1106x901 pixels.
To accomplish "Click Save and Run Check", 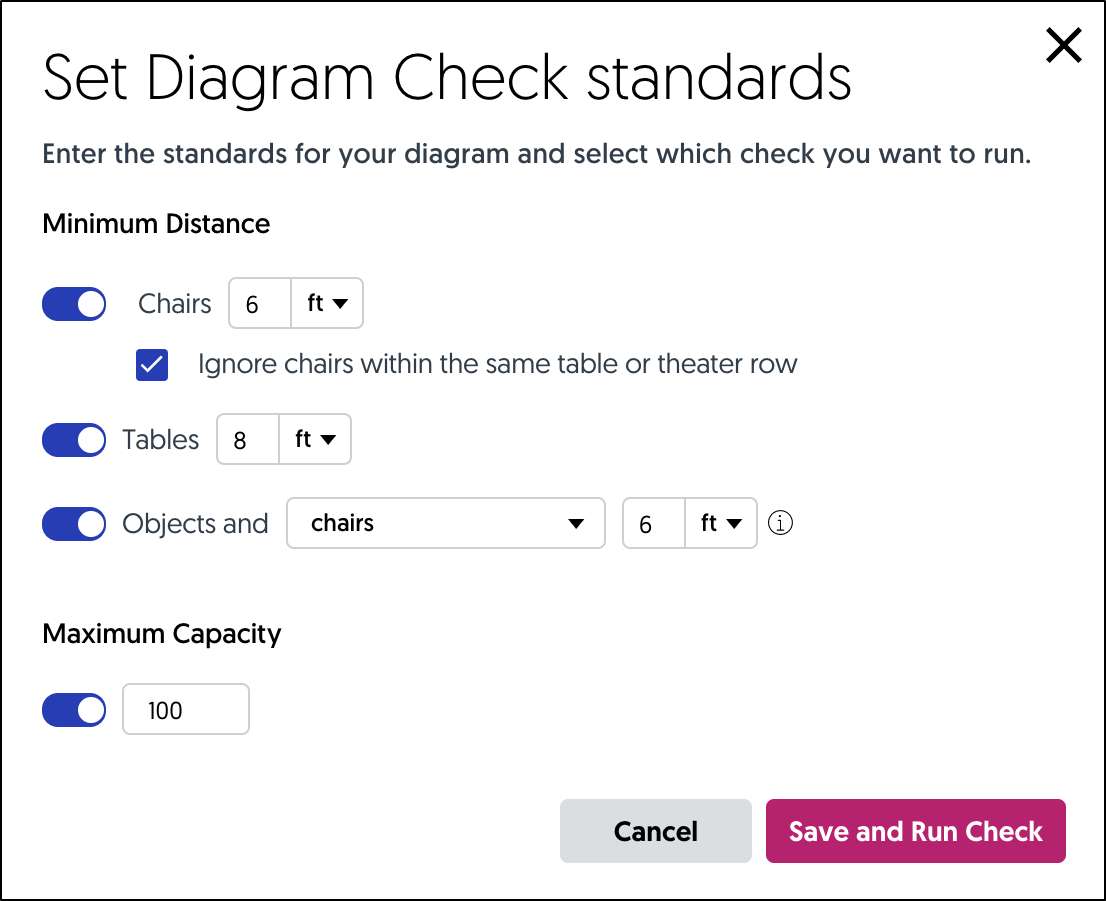I will click(915, 830).
